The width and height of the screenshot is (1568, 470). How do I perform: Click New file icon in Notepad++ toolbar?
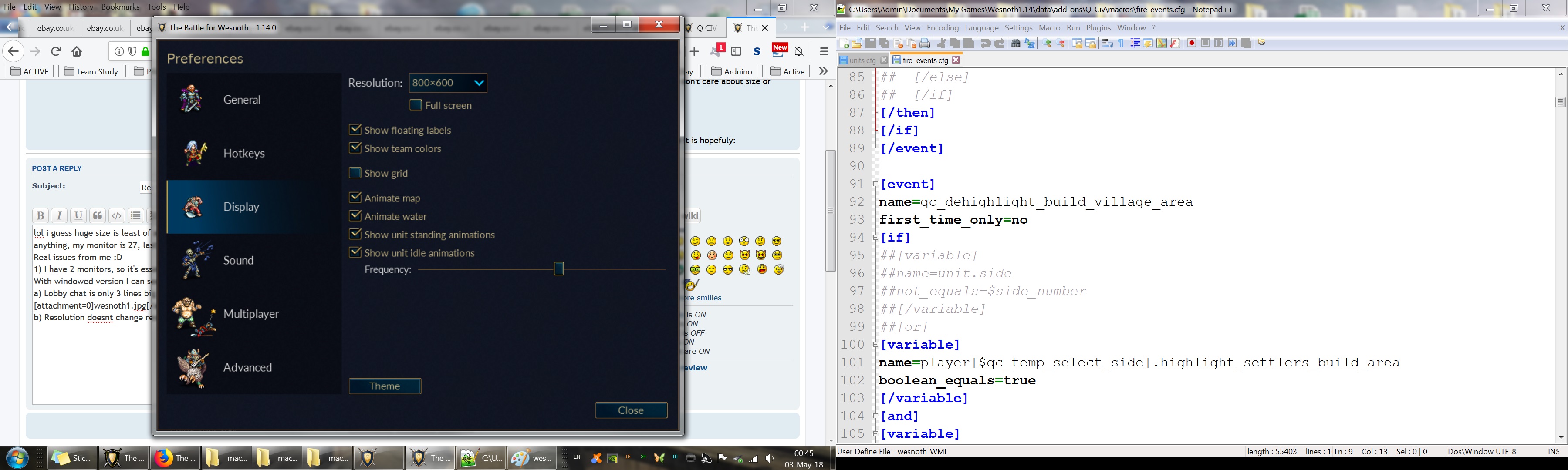pos(843,43)
